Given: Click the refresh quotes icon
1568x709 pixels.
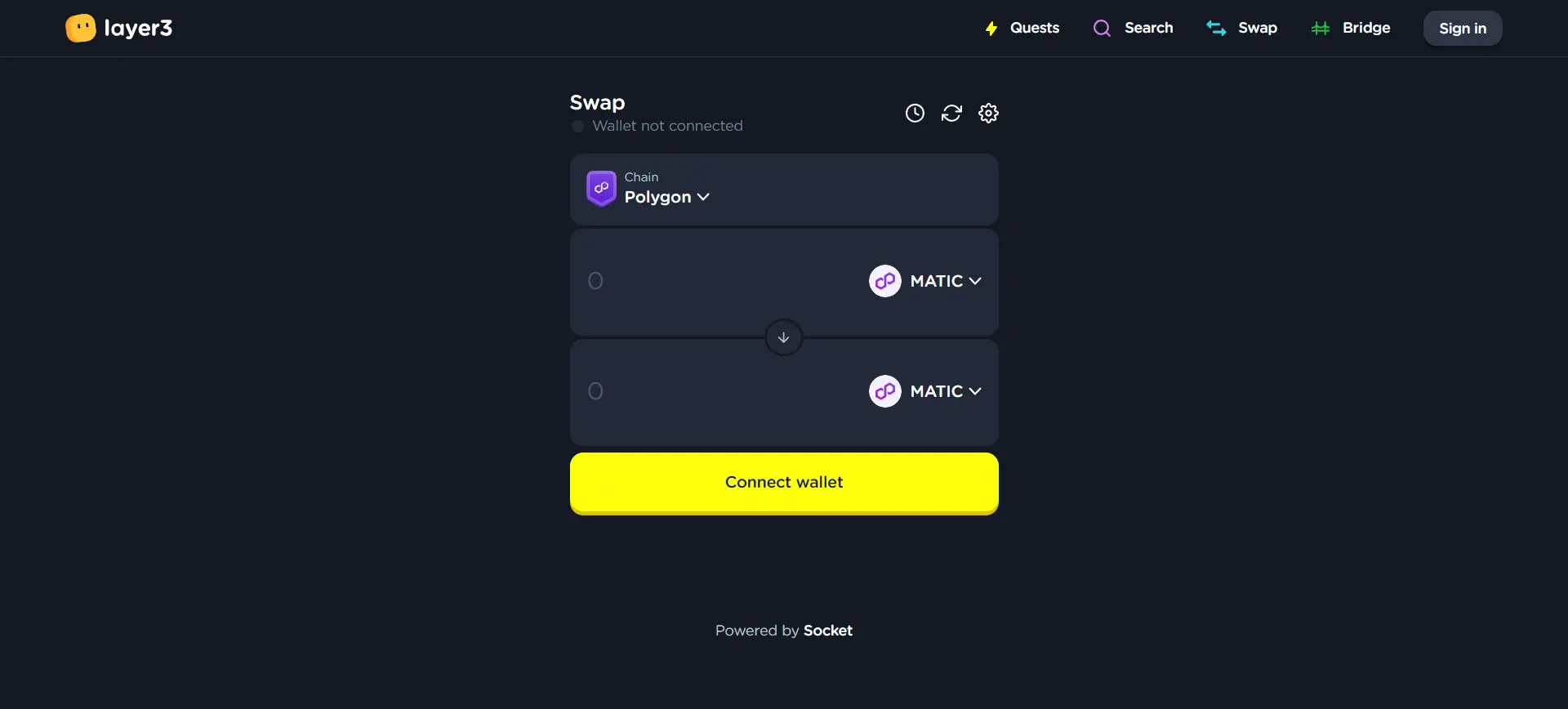Looking at the screenshot, I should point(951,114).
